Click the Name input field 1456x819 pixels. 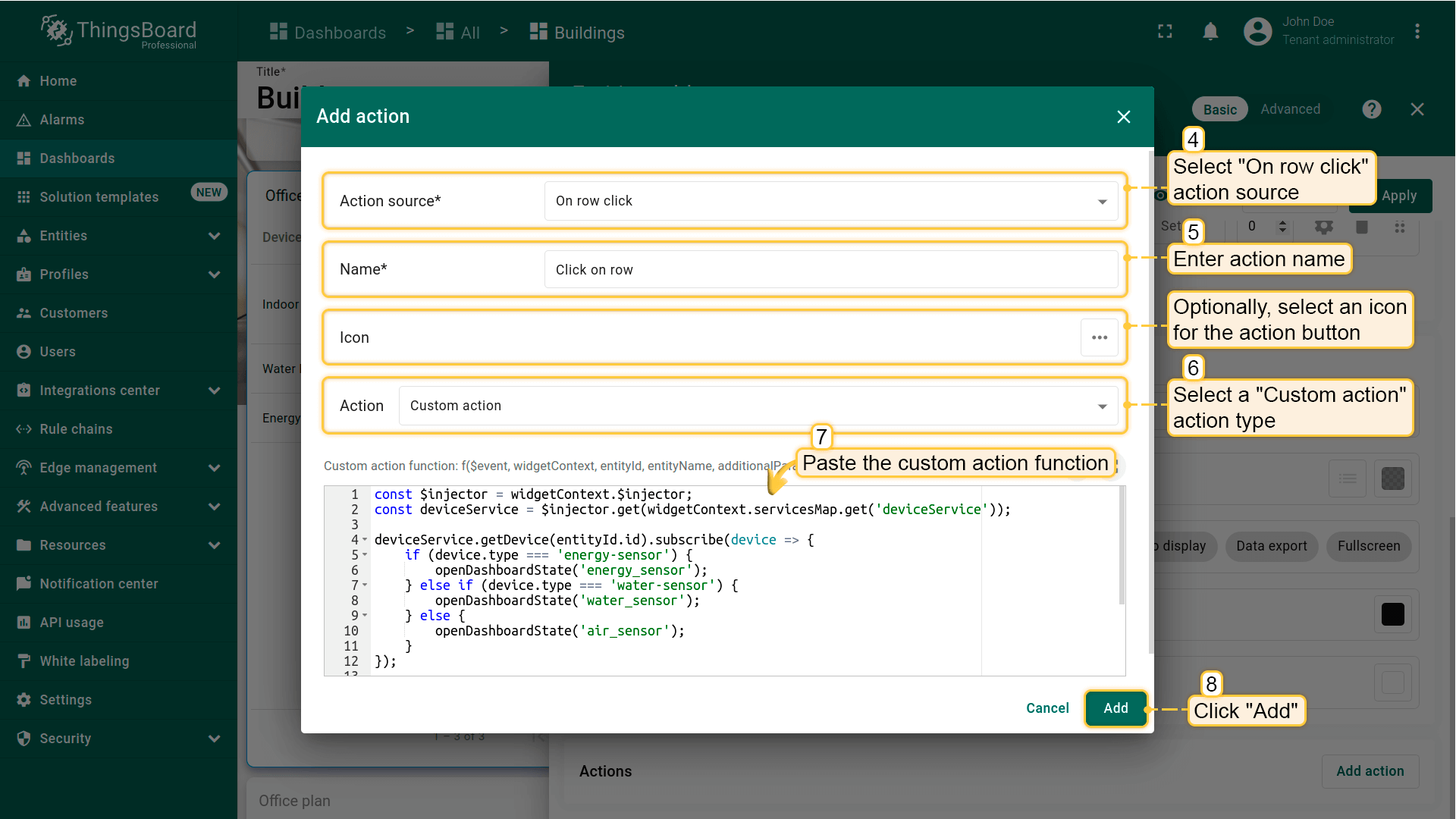[x=830, y=270]
